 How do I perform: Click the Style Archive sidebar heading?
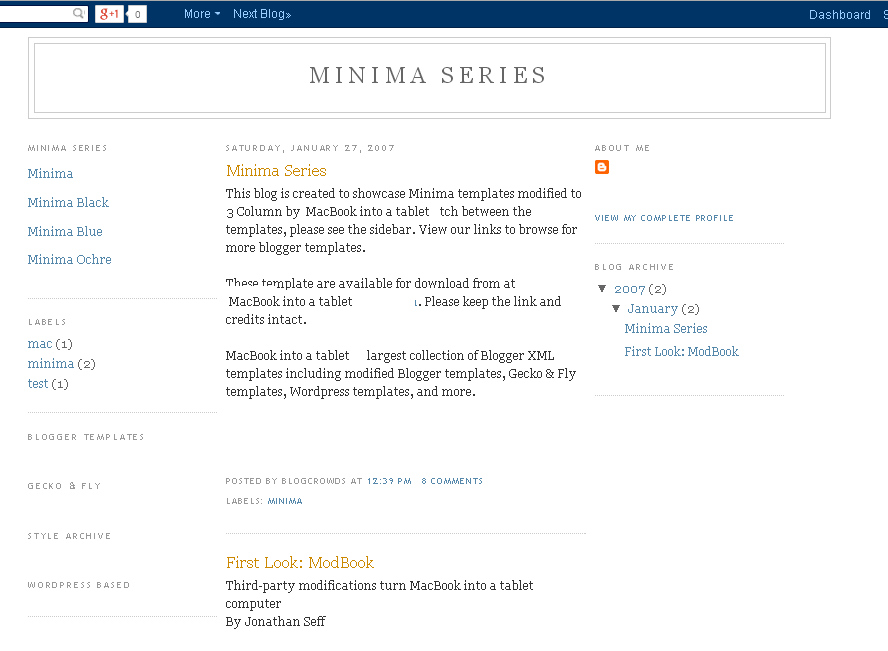[x=69, y=536]
